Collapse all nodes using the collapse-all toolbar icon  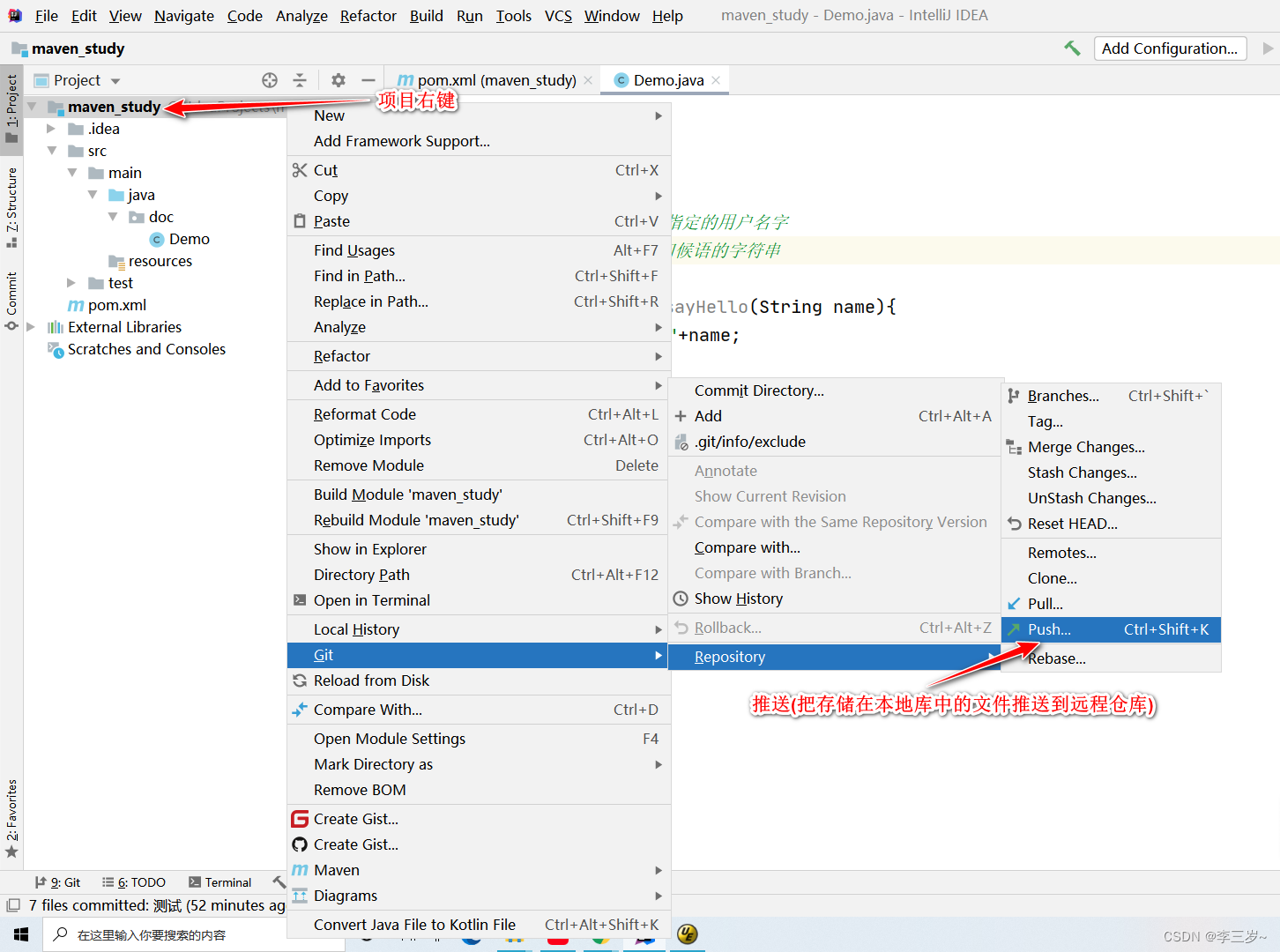coord(301,79)
